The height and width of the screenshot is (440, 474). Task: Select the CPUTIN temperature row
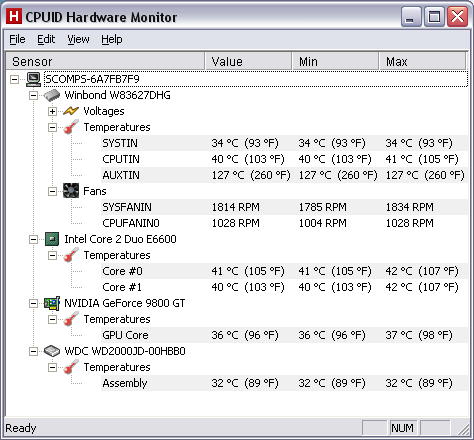pyautogui.click(x=284, y=159)
